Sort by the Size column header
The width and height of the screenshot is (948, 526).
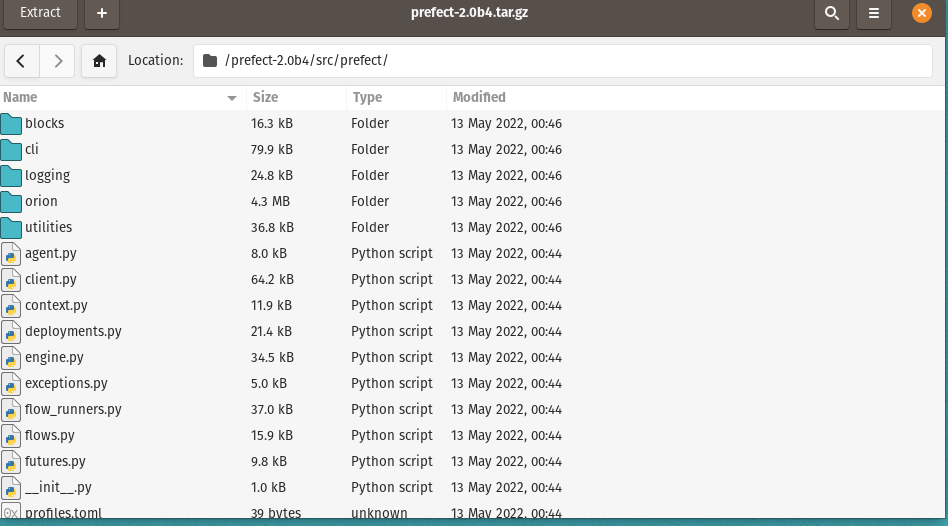296,97
